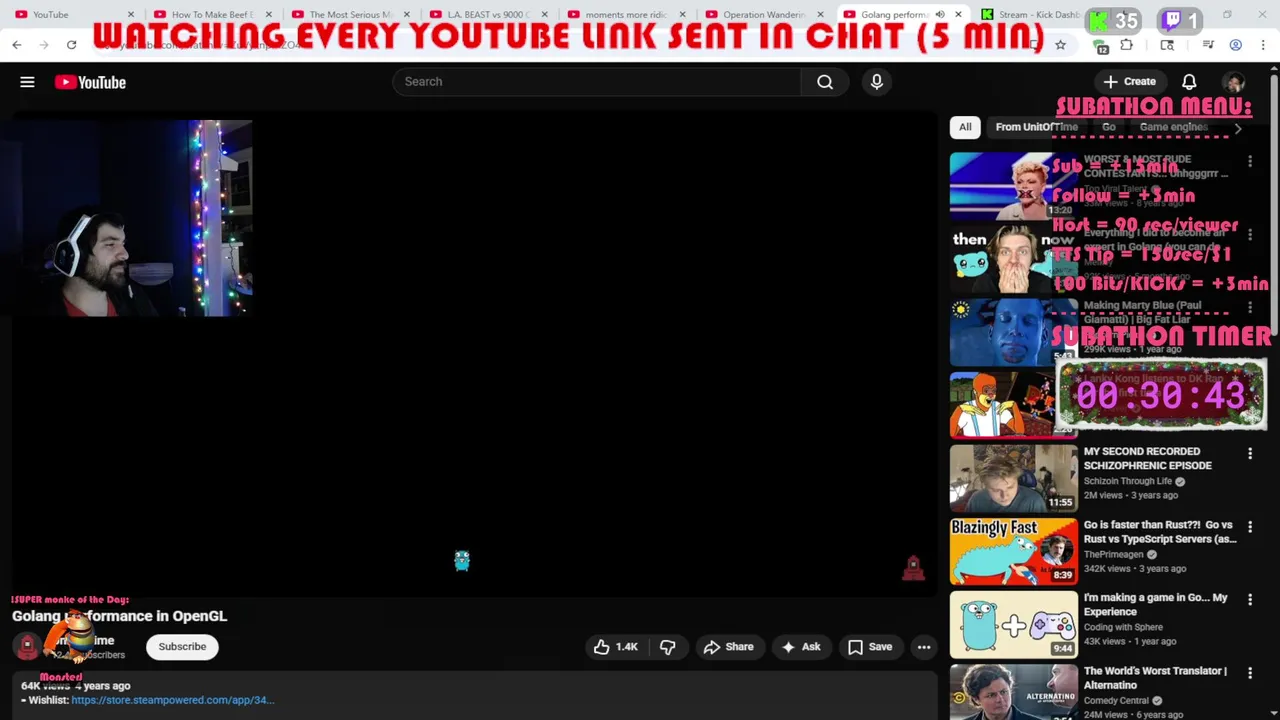Open the YouTube hamburger guide menu
Viewport: 1280px width, 720px height.
pyautogui.click(x=27, y=82)
